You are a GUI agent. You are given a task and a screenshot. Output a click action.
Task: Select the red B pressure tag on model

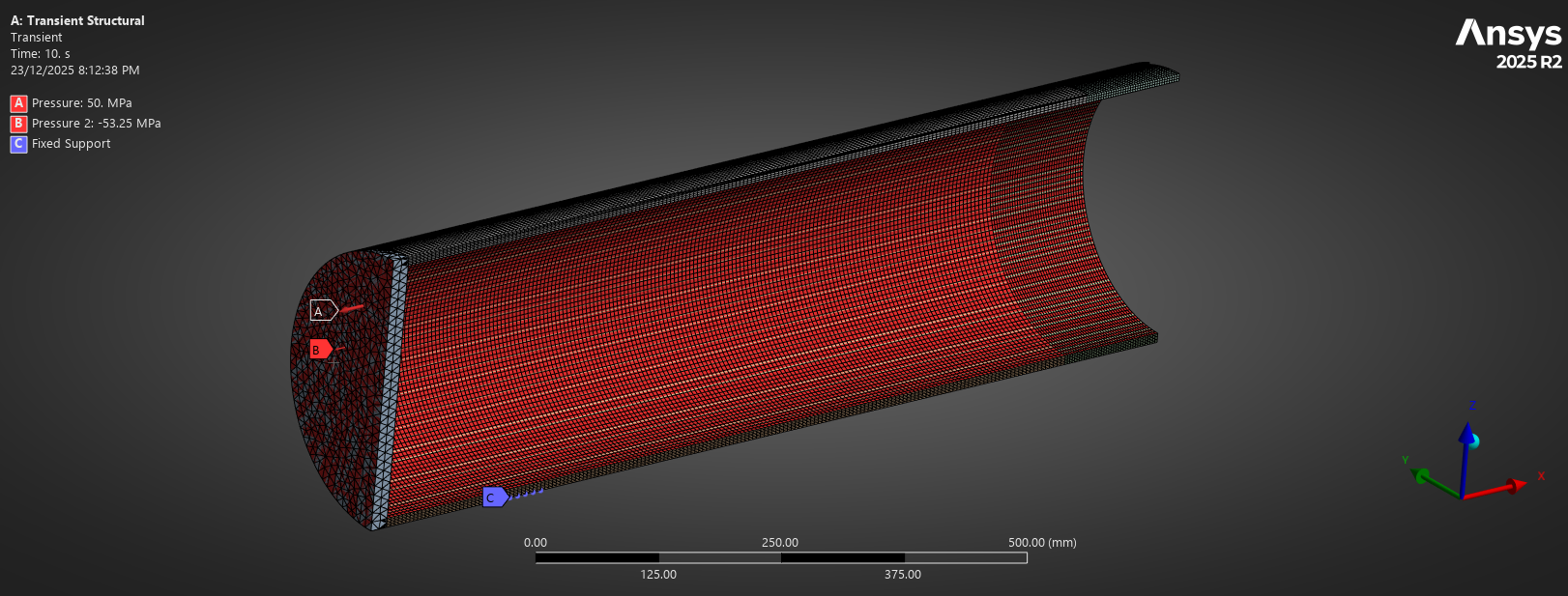pyautogui.click(x=320, y=350)
